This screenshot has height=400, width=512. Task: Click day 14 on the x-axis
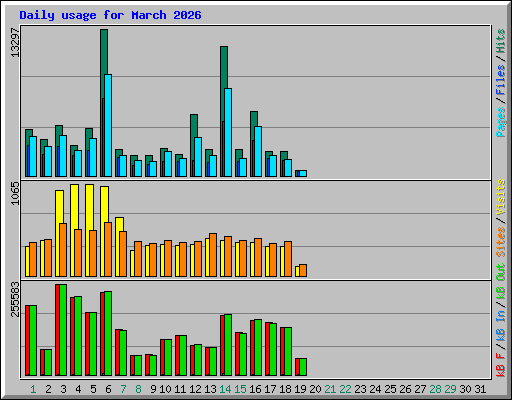coord(225,389)
